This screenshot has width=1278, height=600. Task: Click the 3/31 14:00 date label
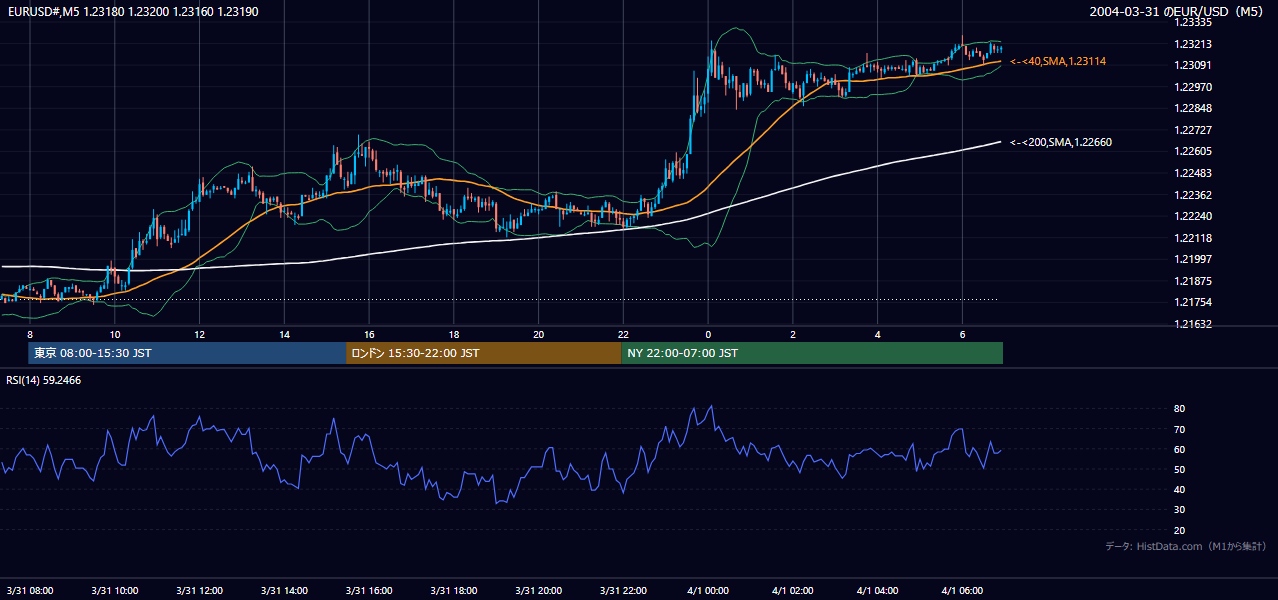tap(284, 591)
